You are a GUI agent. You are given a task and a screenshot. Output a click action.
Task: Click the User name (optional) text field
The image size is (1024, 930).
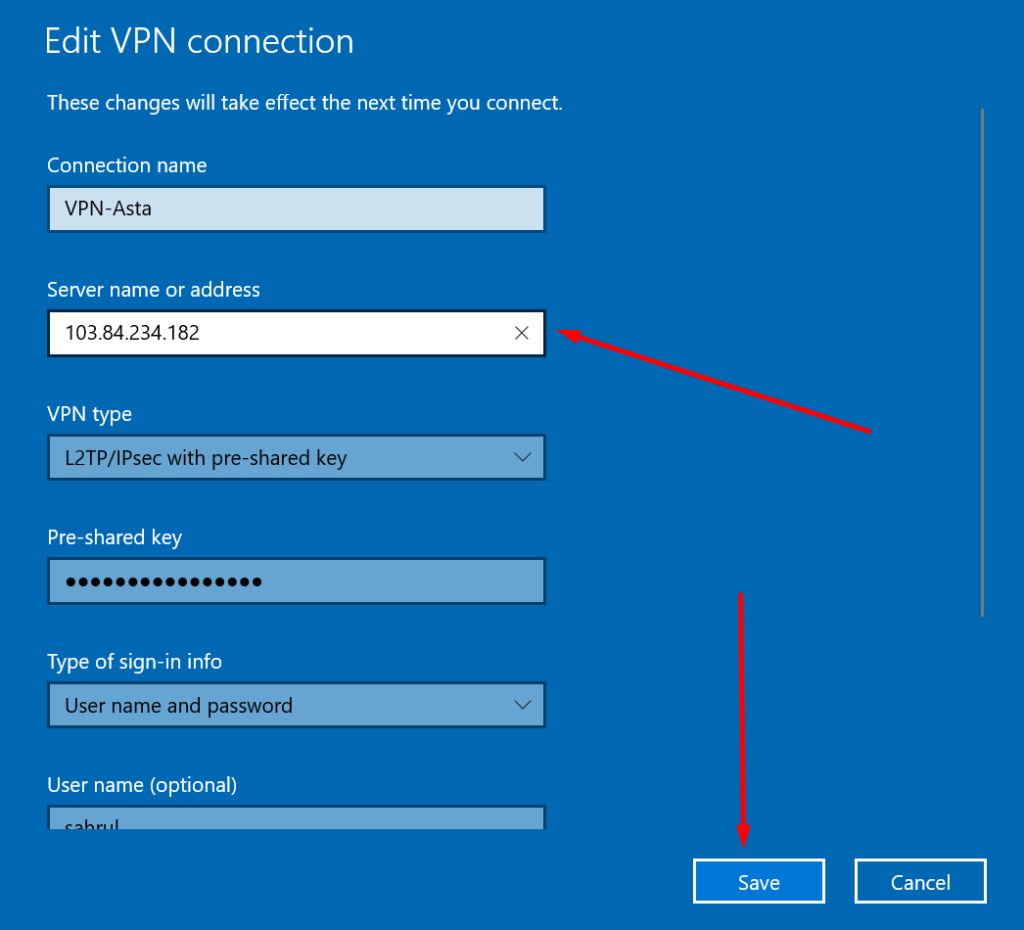pyautogui.click(x=296, y=820)
